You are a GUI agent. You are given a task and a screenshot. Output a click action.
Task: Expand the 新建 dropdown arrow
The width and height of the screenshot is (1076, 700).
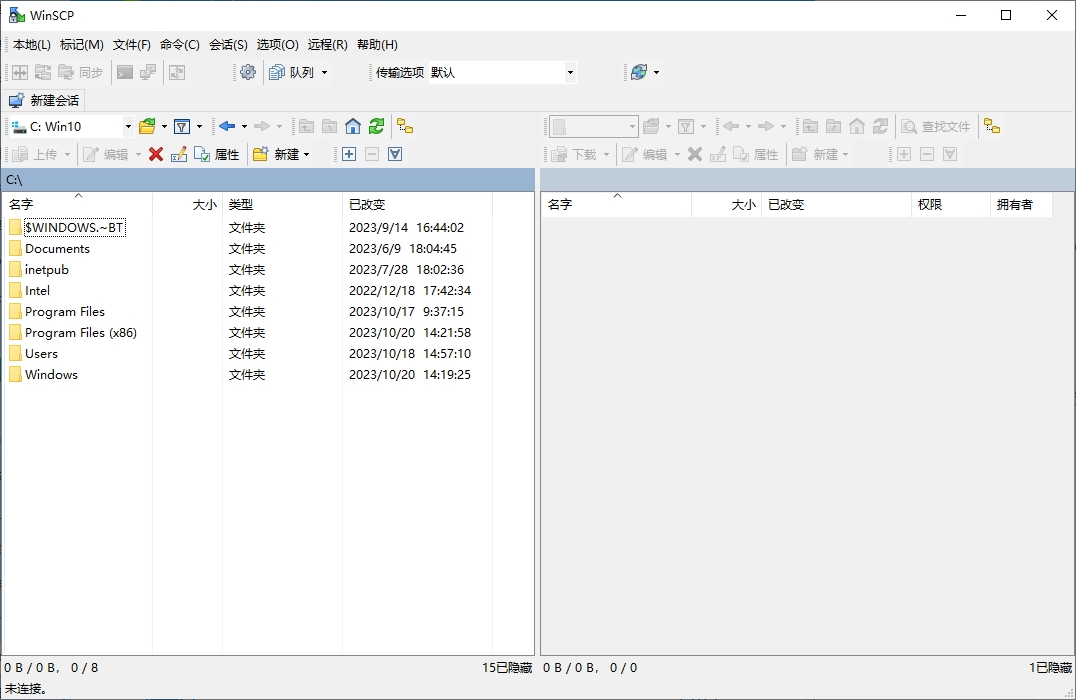pos(306,153)
